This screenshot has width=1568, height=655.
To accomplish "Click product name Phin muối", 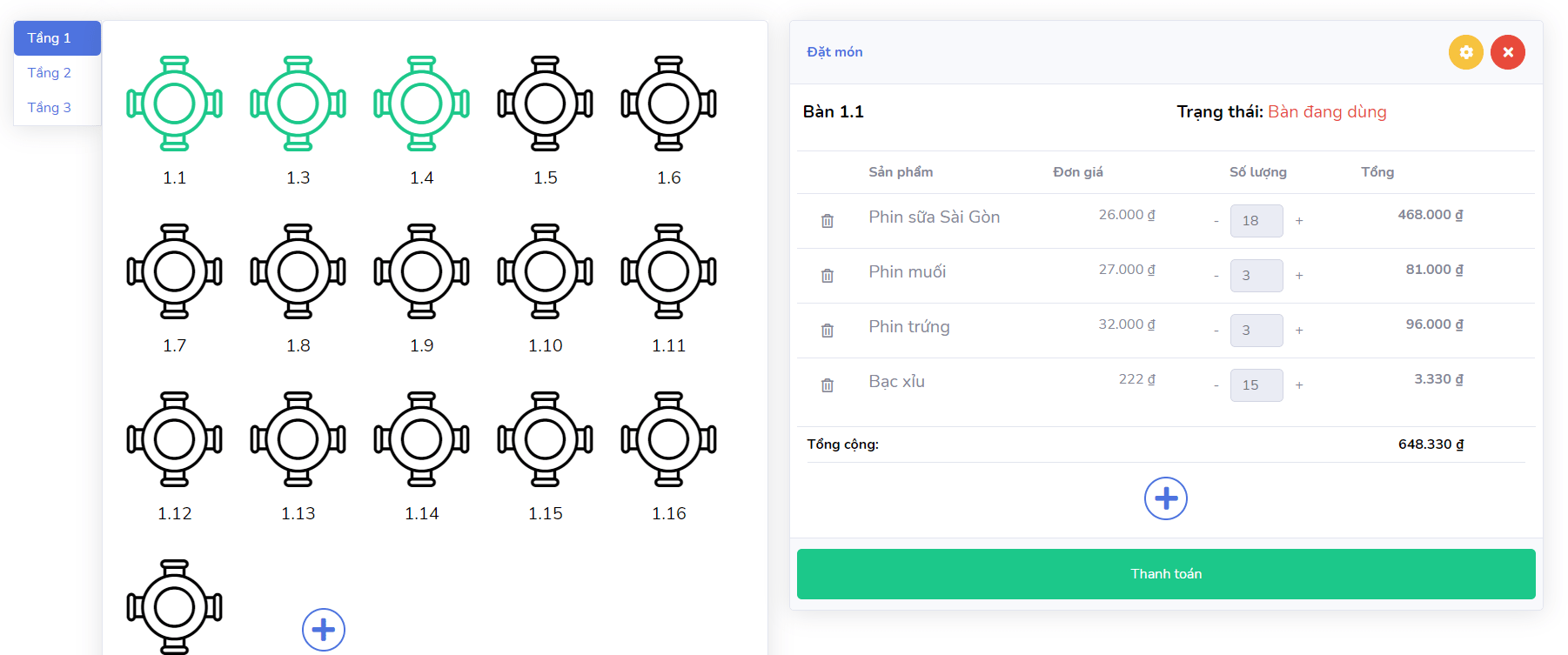I will click(x=907, y=272).
